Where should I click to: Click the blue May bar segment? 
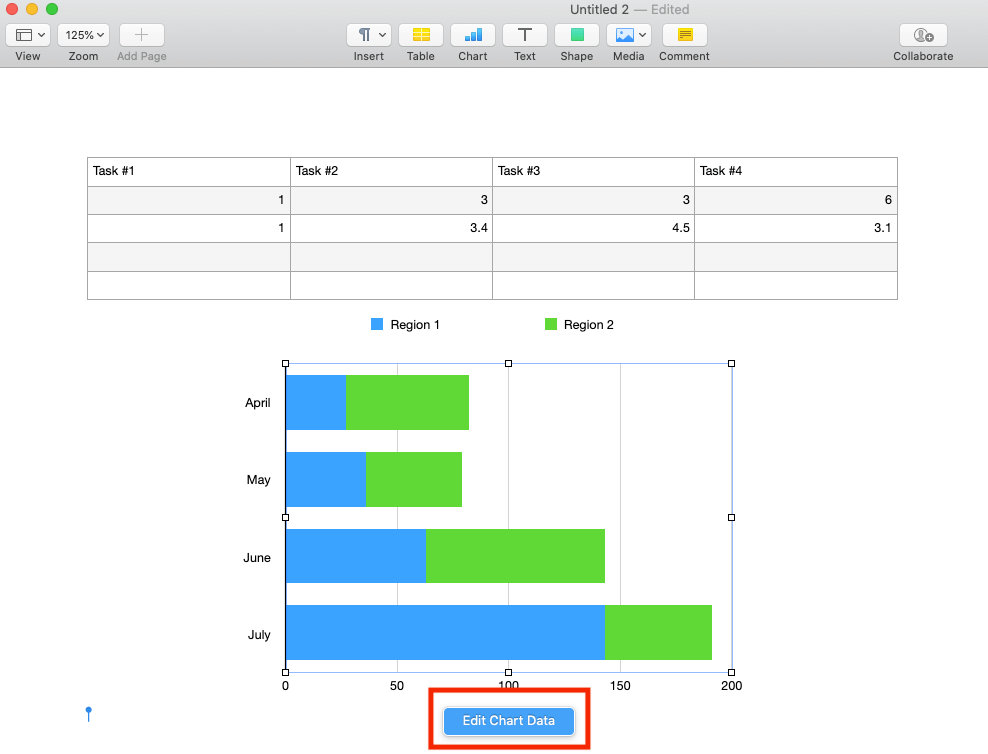(x=326, y=479)
